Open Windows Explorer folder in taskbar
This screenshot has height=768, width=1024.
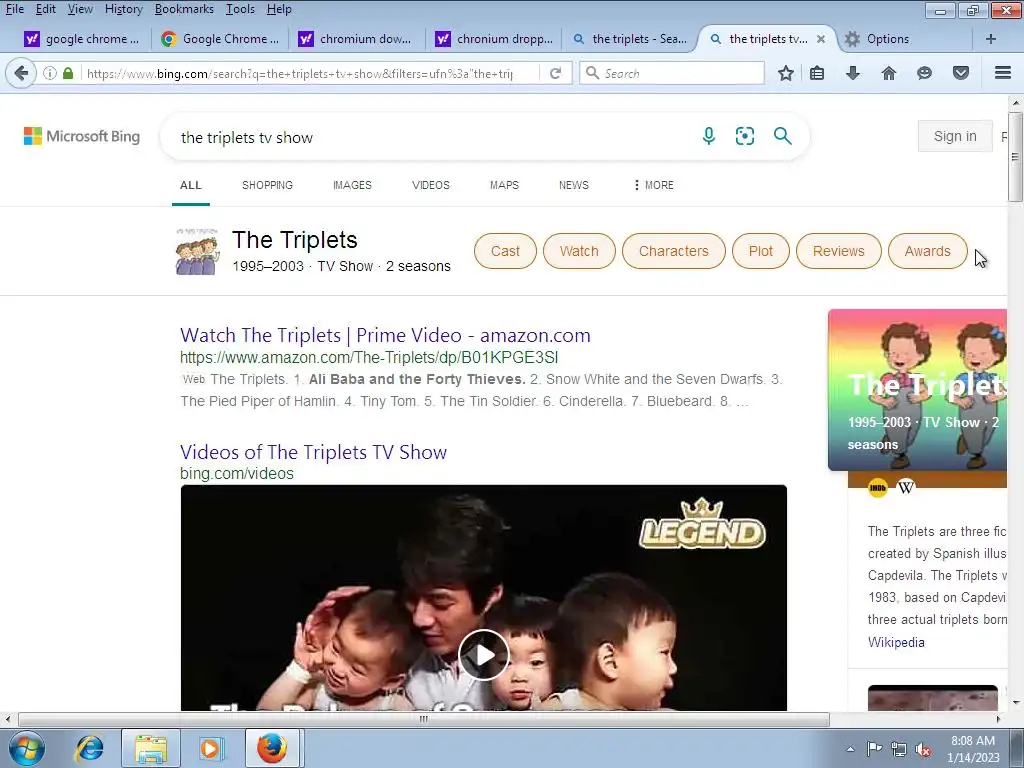[151, 748]
